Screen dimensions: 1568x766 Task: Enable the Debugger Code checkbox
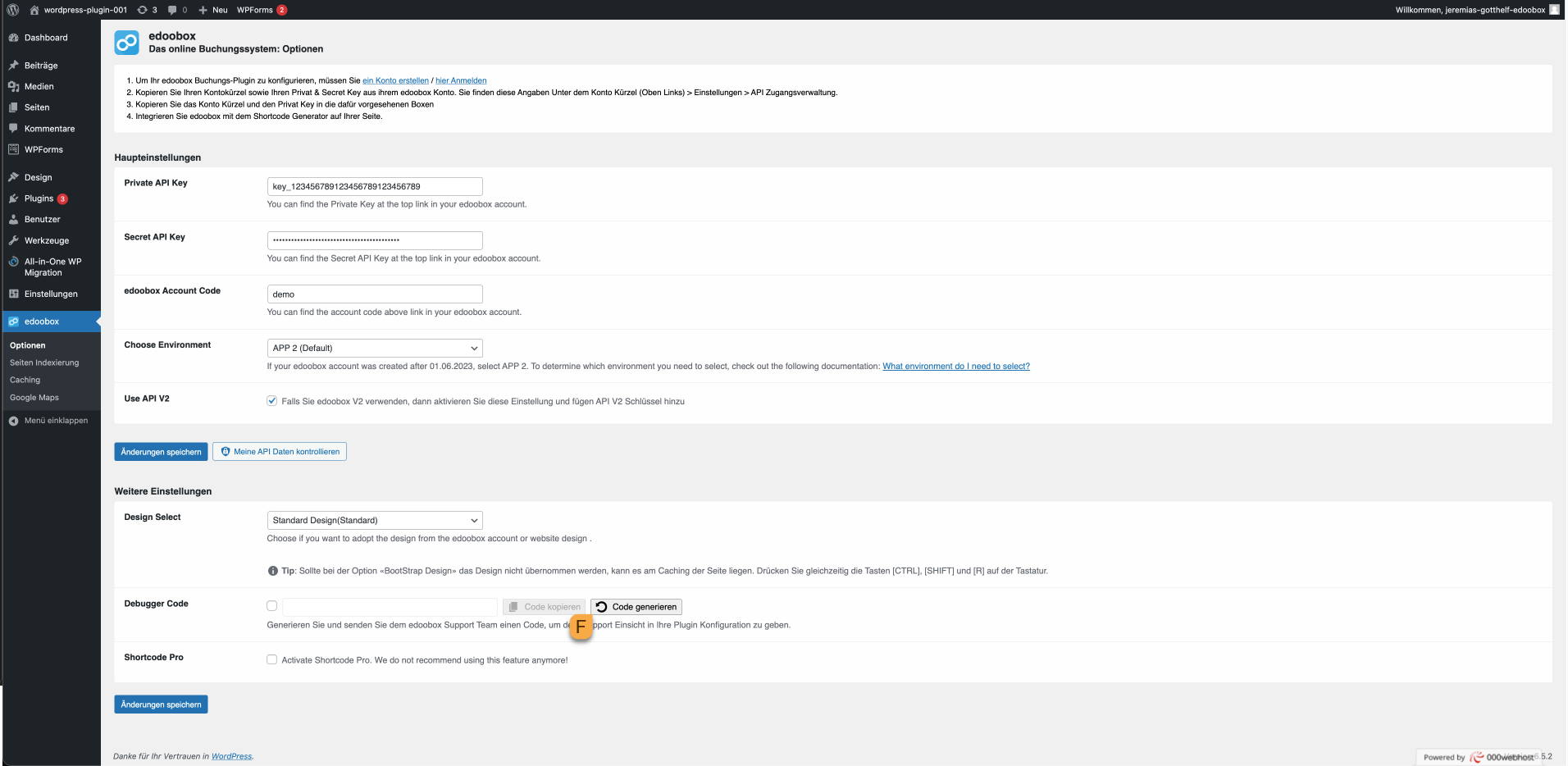(x=271, y=605)
